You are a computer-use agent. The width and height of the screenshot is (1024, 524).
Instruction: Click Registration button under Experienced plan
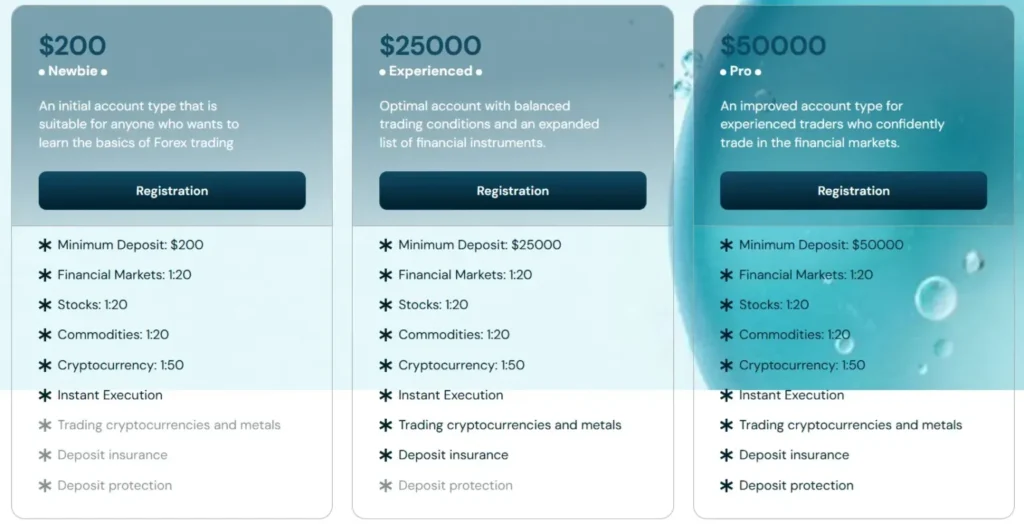pyautogui.click(x=512, y=191)
